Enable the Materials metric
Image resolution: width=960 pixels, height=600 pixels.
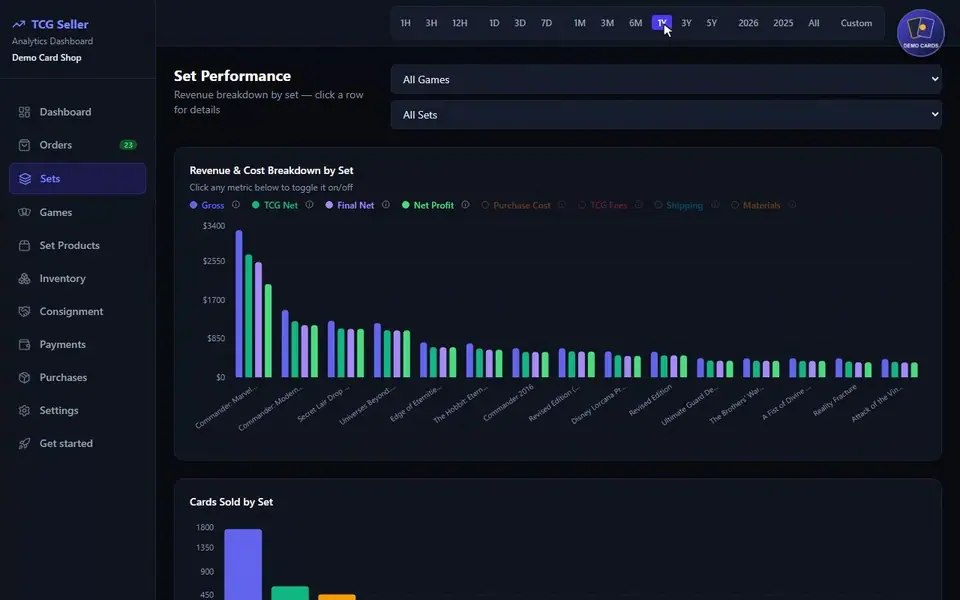point(756,205)
